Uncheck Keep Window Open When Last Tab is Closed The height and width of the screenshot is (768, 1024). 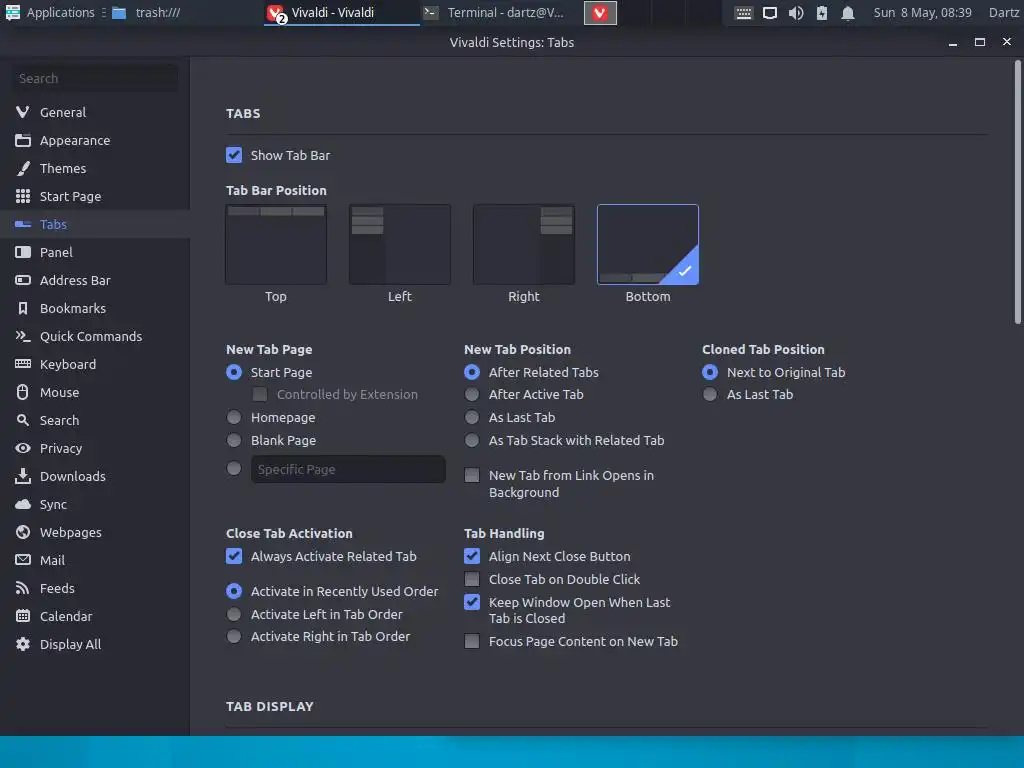[472, 602]
